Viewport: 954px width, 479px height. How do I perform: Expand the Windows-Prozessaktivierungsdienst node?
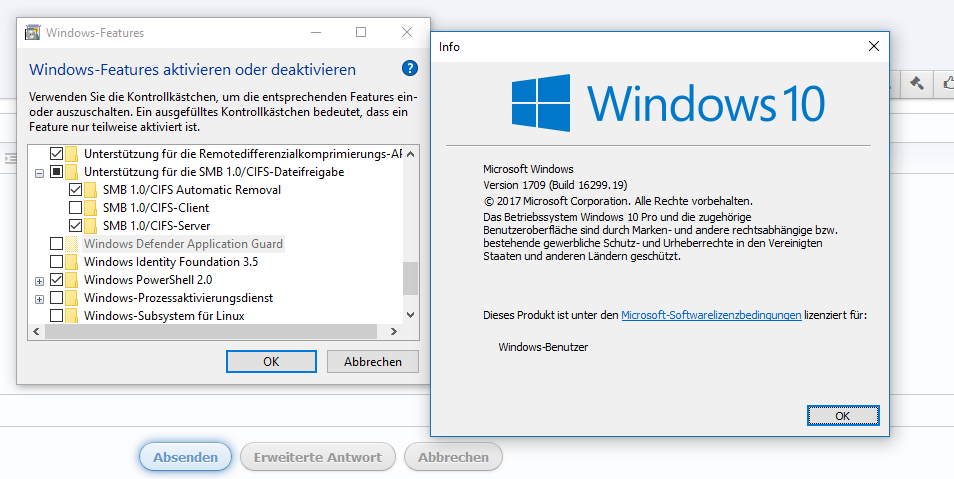tap(40, 299)
